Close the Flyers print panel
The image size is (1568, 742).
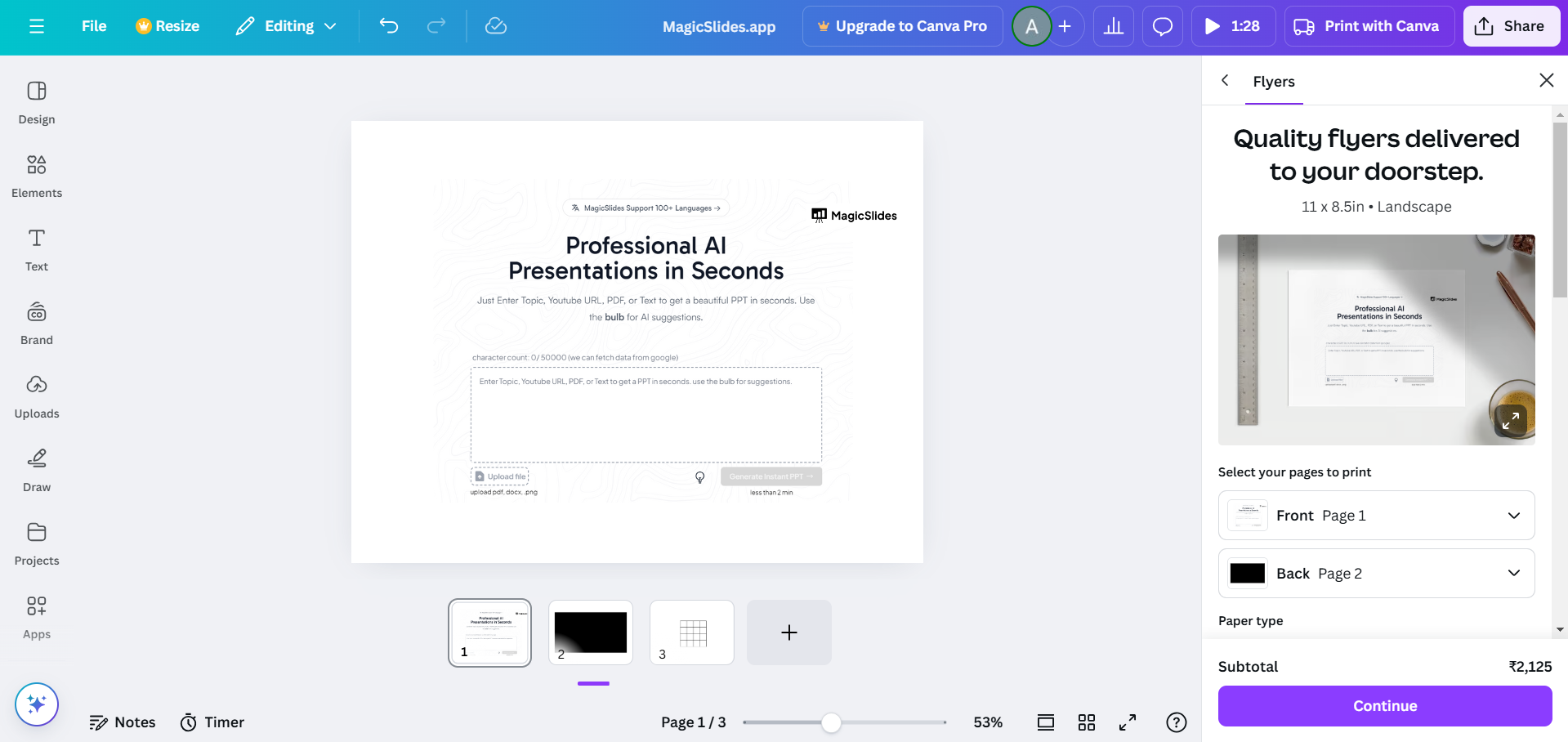pos(1546,80)
